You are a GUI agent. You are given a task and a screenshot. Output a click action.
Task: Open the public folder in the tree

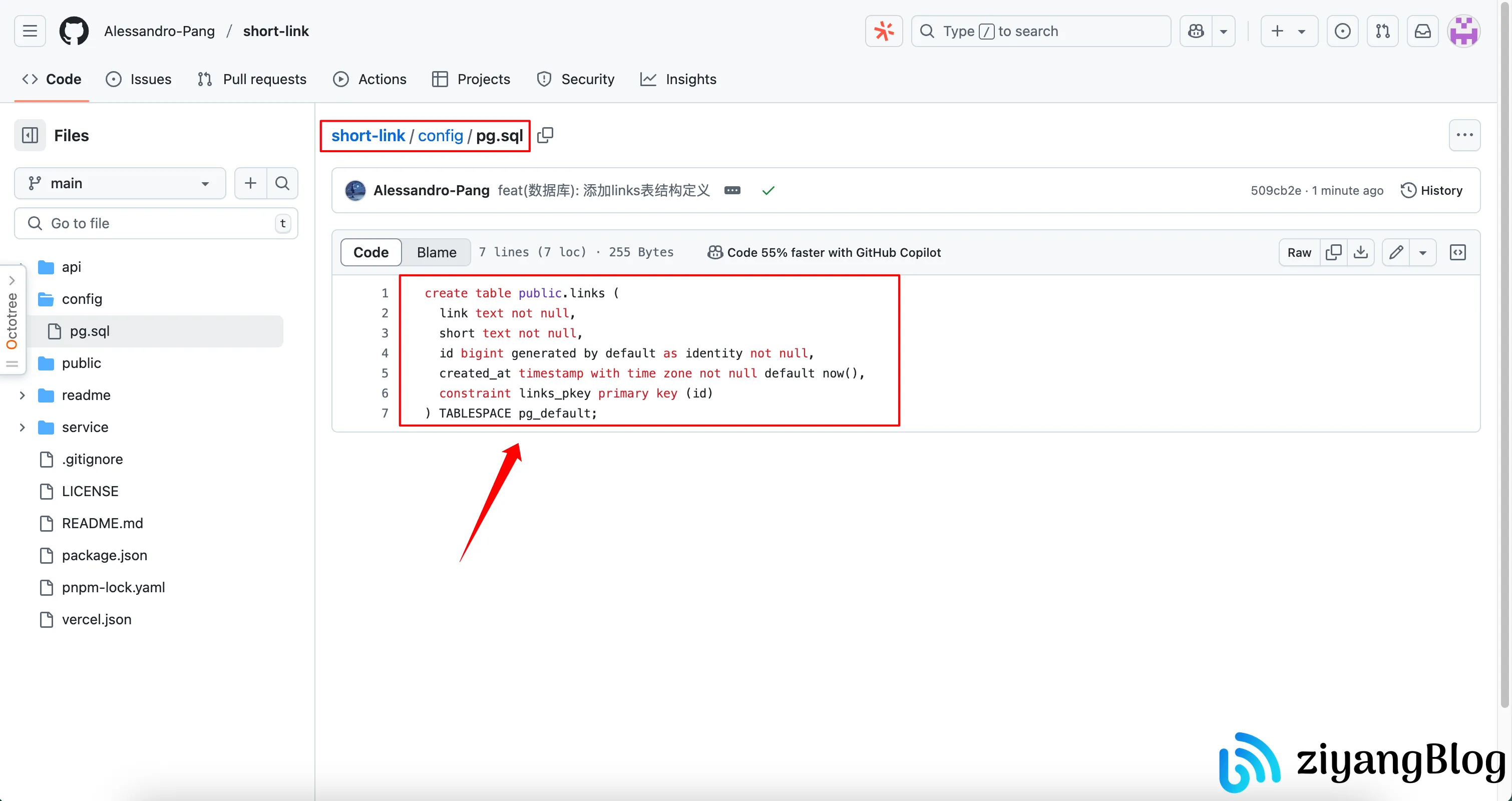coord(82,362)
